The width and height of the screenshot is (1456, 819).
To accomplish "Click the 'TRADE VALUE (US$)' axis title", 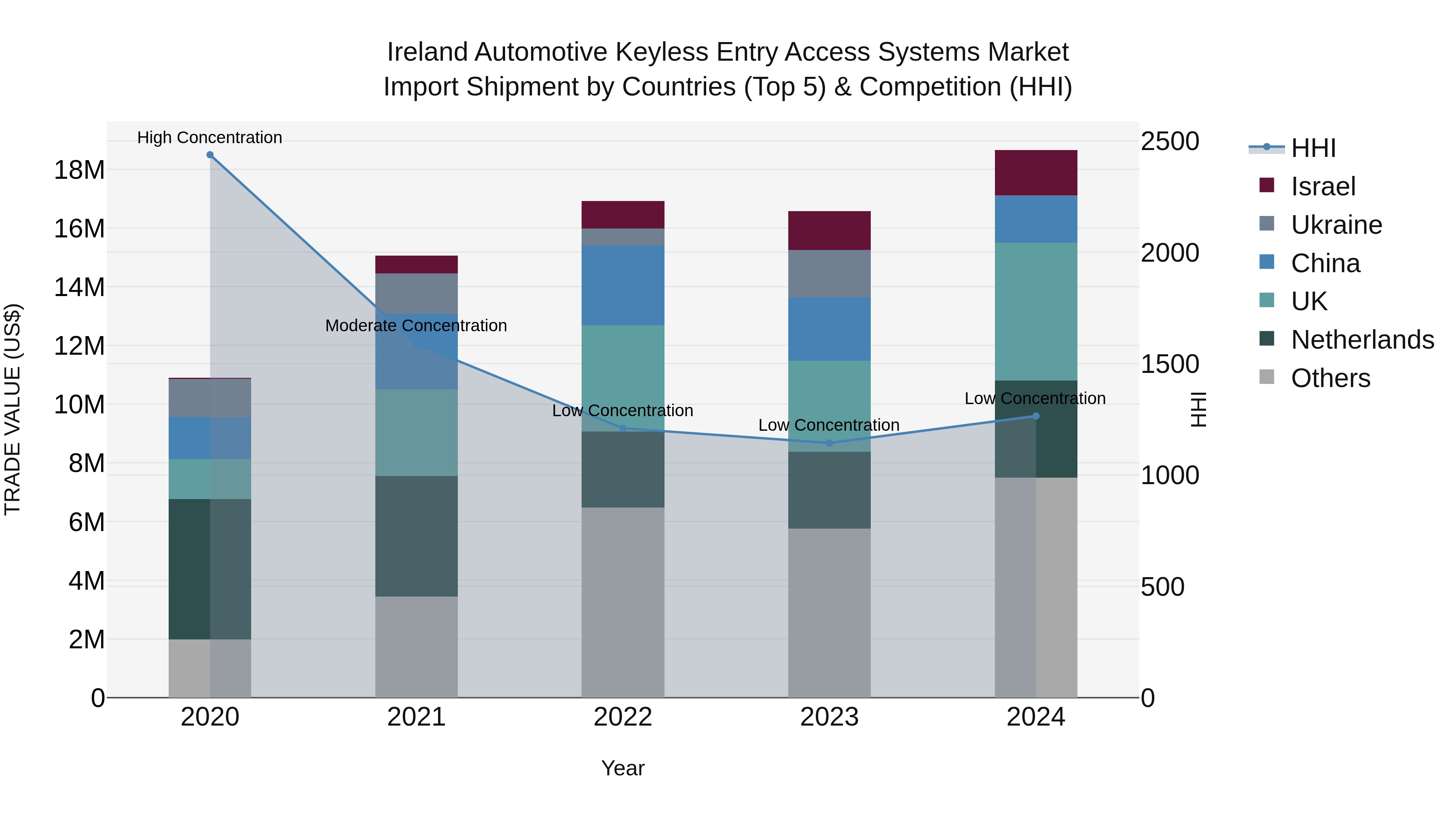I will (13, 409).
